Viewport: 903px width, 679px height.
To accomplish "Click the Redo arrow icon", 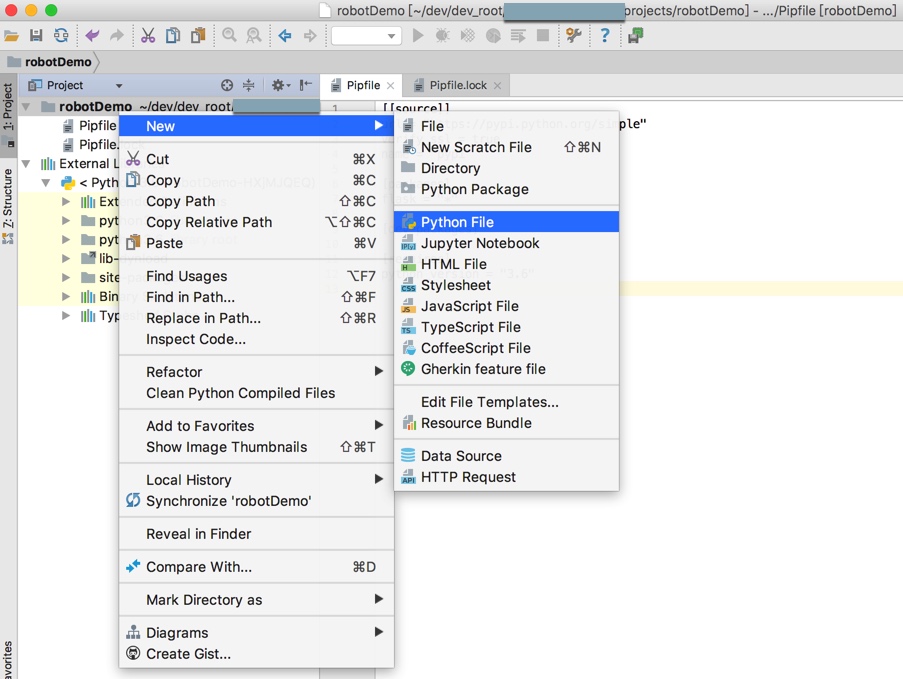I will tap(117, 36).
